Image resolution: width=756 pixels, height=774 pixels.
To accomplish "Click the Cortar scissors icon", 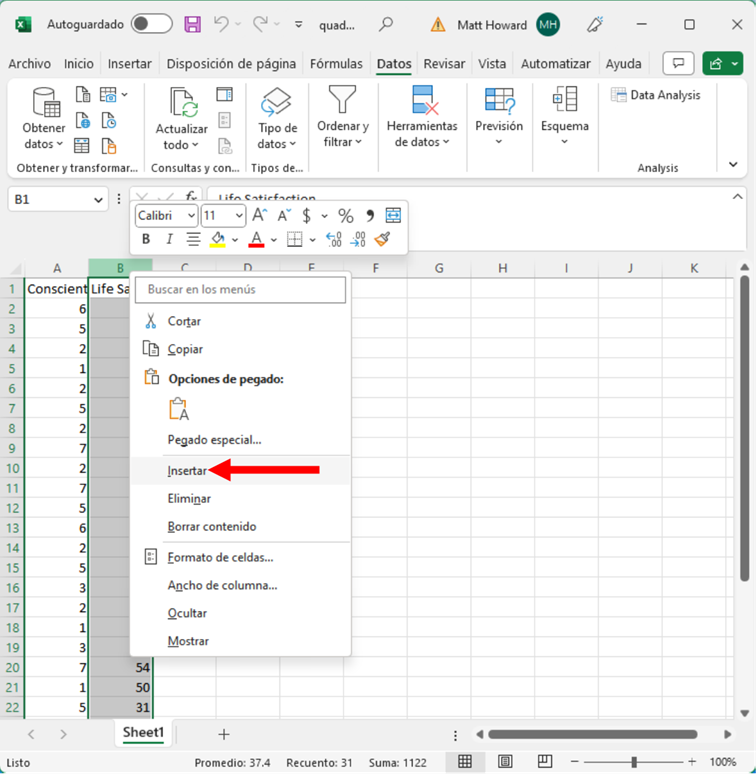I will [151, 321].
